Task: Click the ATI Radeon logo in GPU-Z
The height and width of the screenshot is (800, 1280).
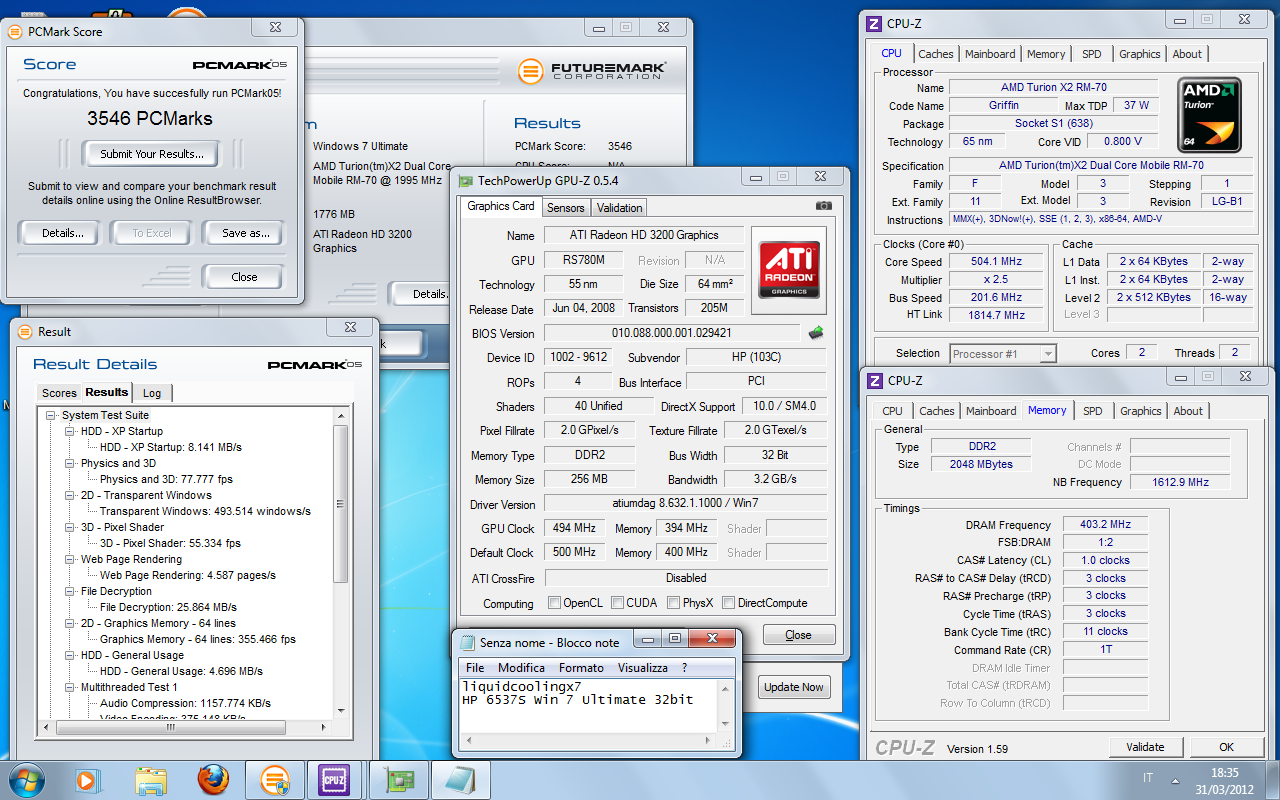Action: tap(790, 269)
